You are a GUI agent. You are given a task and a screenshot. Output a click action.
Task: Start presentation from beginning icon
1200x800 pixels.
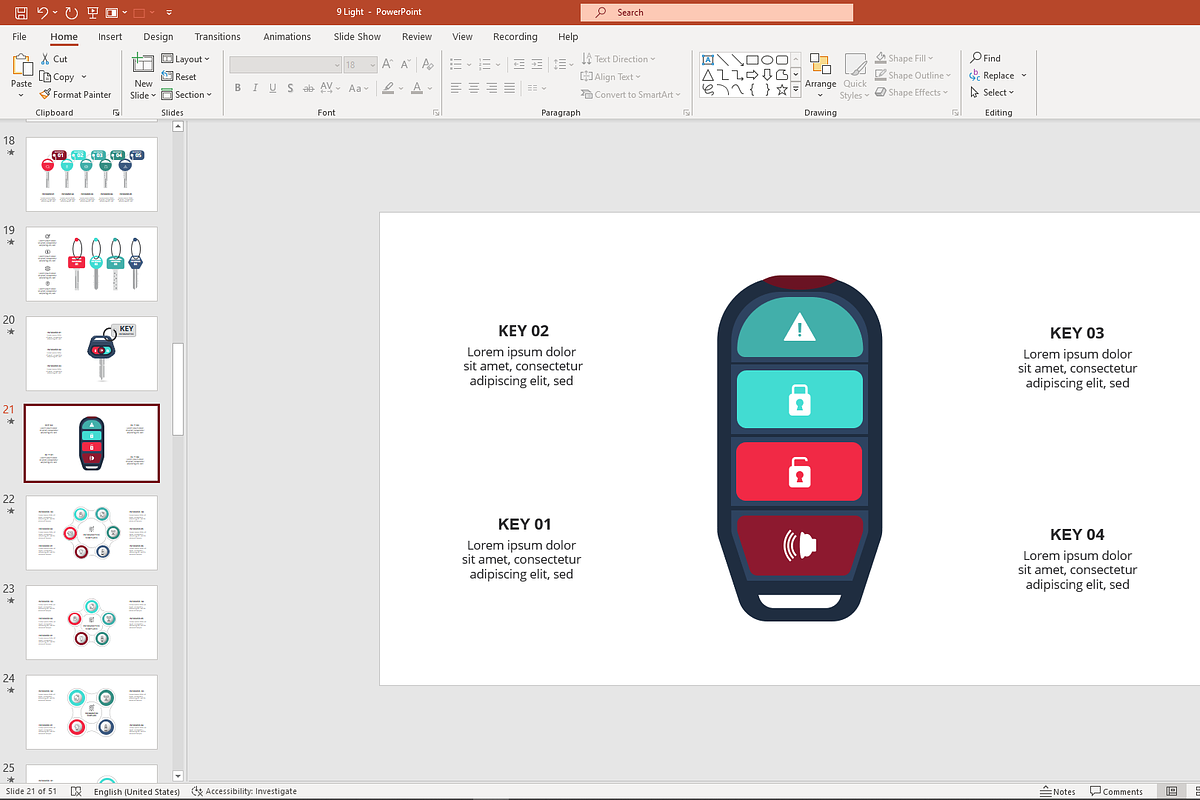pos(93,13)
